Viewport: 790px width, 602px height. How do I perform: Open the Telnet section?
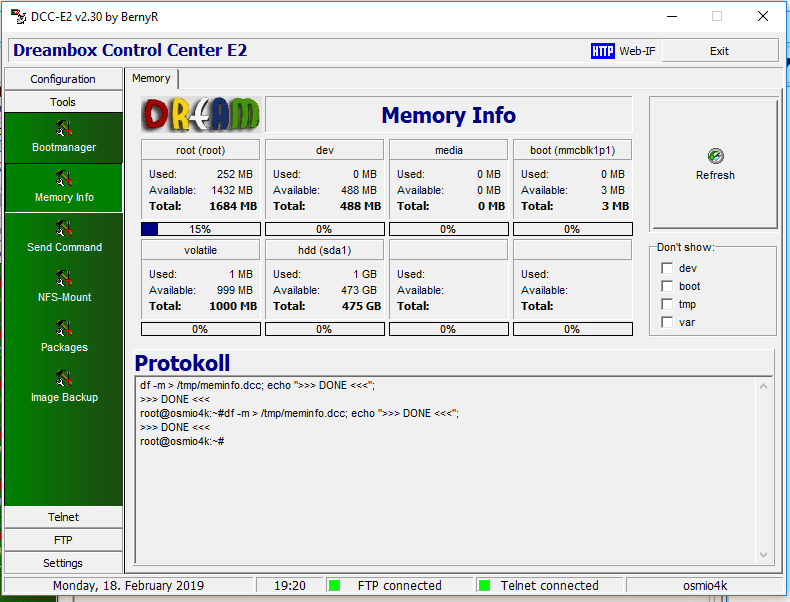click(63, 517)
